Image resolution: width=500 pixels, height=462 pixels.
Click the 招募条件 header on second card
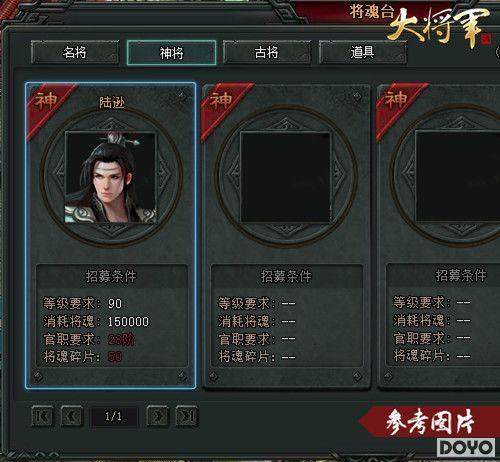pos(286,276)
